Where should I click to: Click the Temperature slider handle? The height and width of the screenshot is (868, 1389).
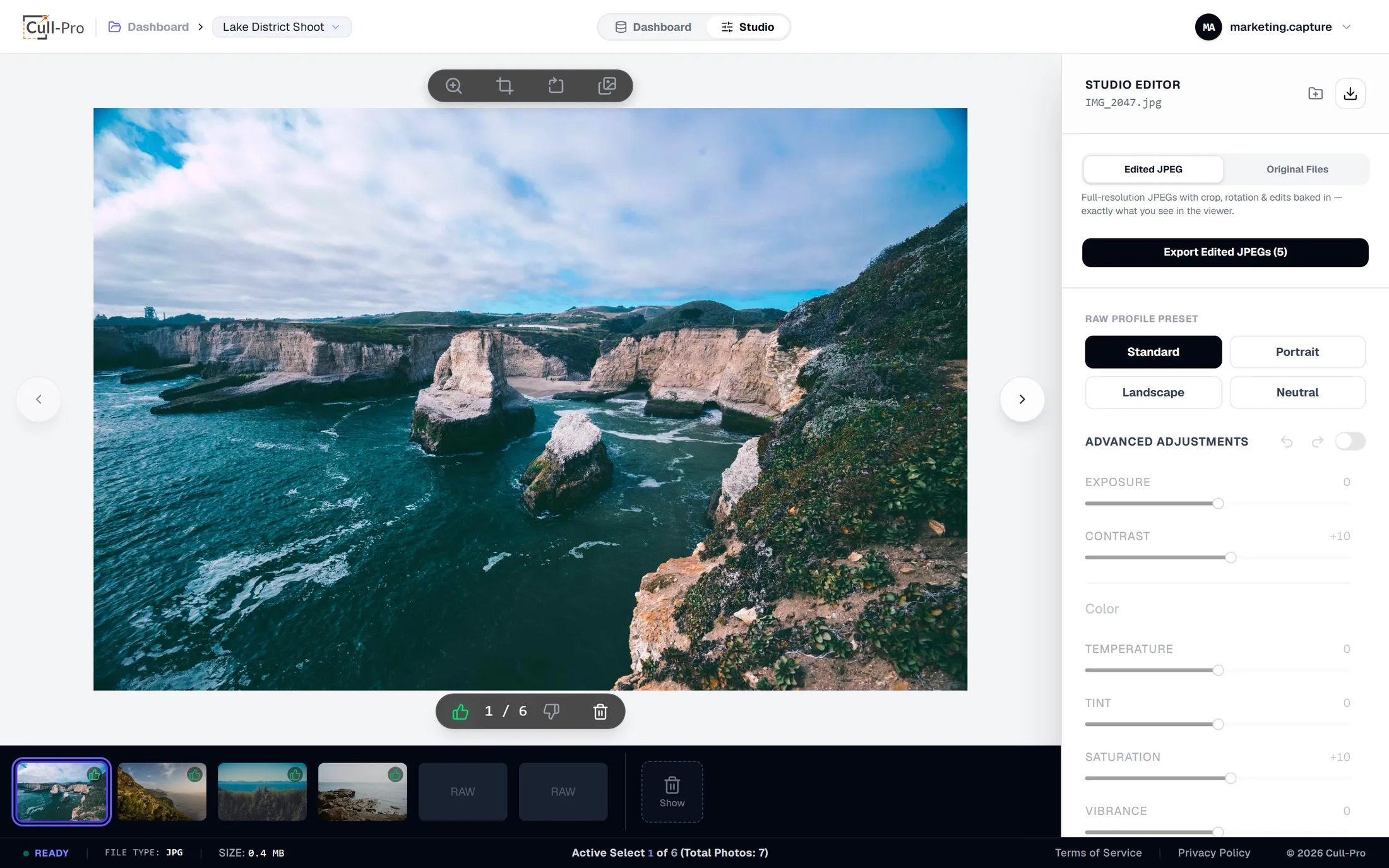pyautogui.click(x=1218, y=670)
